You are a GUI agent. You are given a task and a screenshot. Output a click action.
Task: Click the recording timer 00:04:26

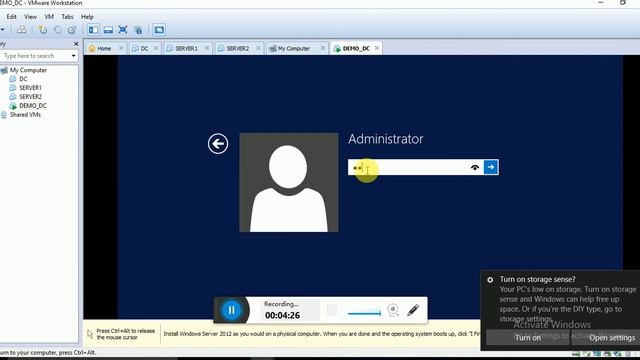(282, 316)
